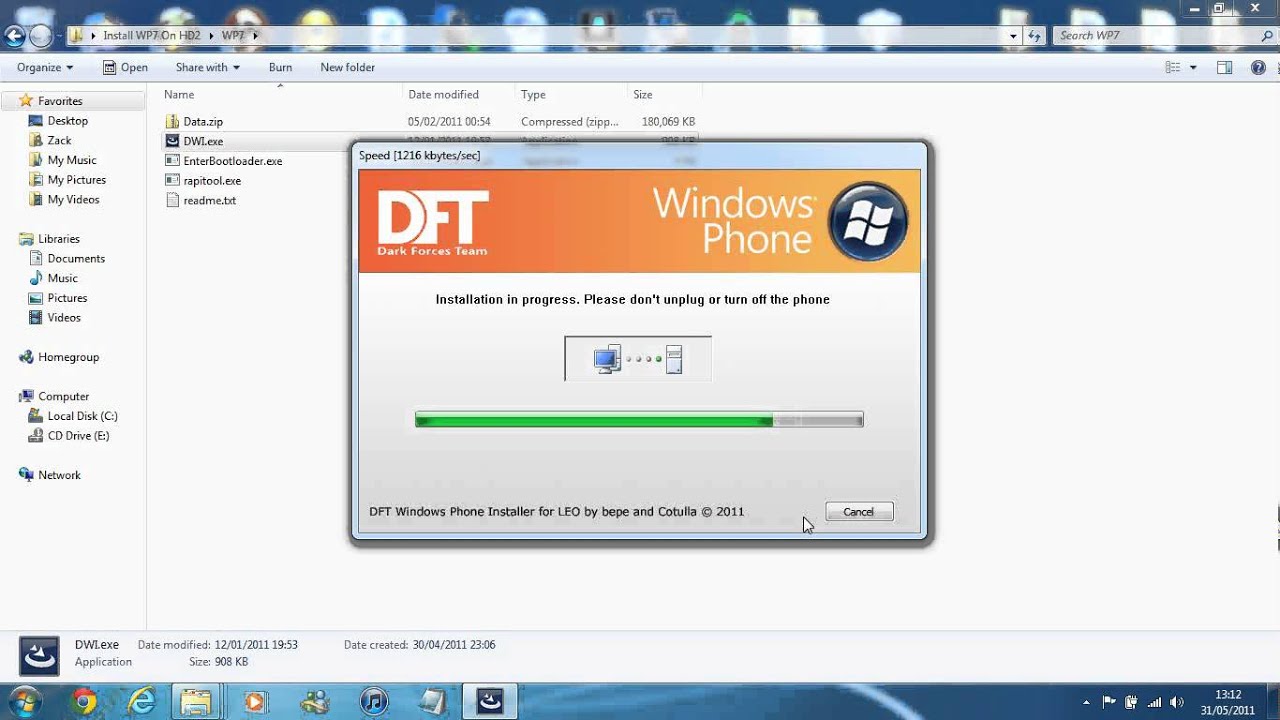Click the volume speaker tray icon
Screen dimensions: 1280x720
coord(1177,702)
